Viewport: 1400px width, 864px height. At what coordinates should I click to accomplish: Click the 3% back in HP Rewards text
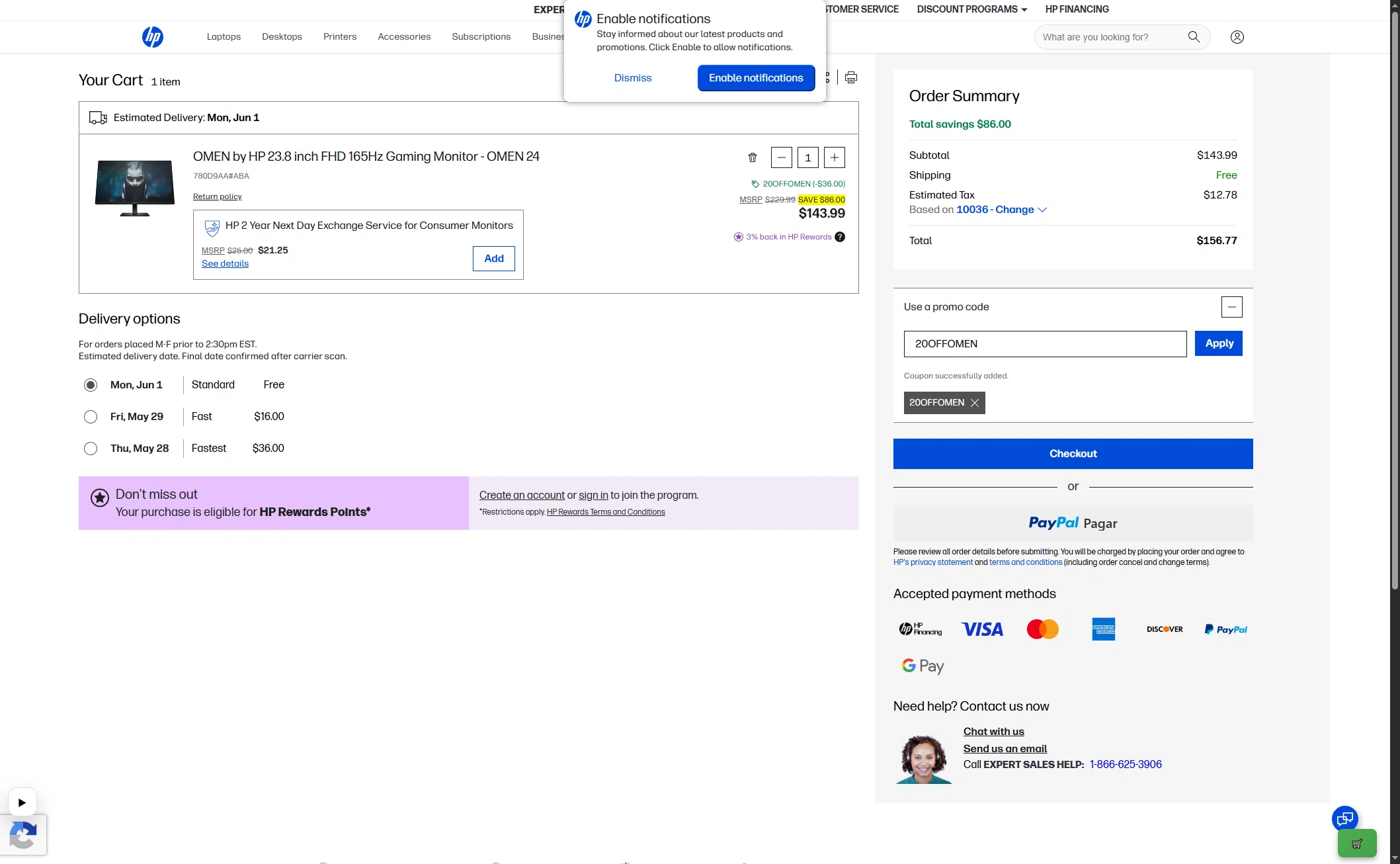[788, 237]
